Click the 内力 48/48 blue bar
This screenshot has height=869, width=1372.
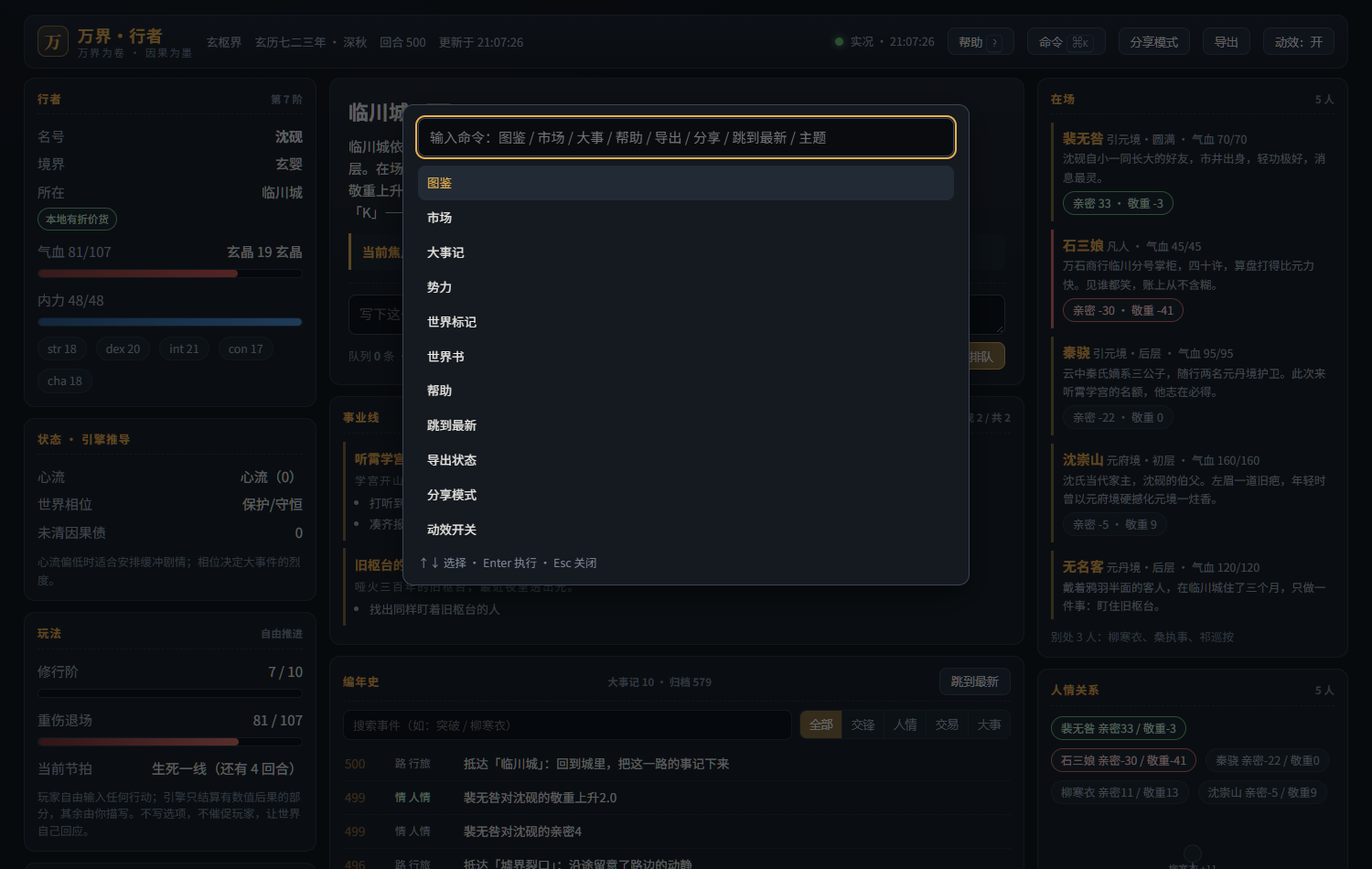(x=170, y=322)
